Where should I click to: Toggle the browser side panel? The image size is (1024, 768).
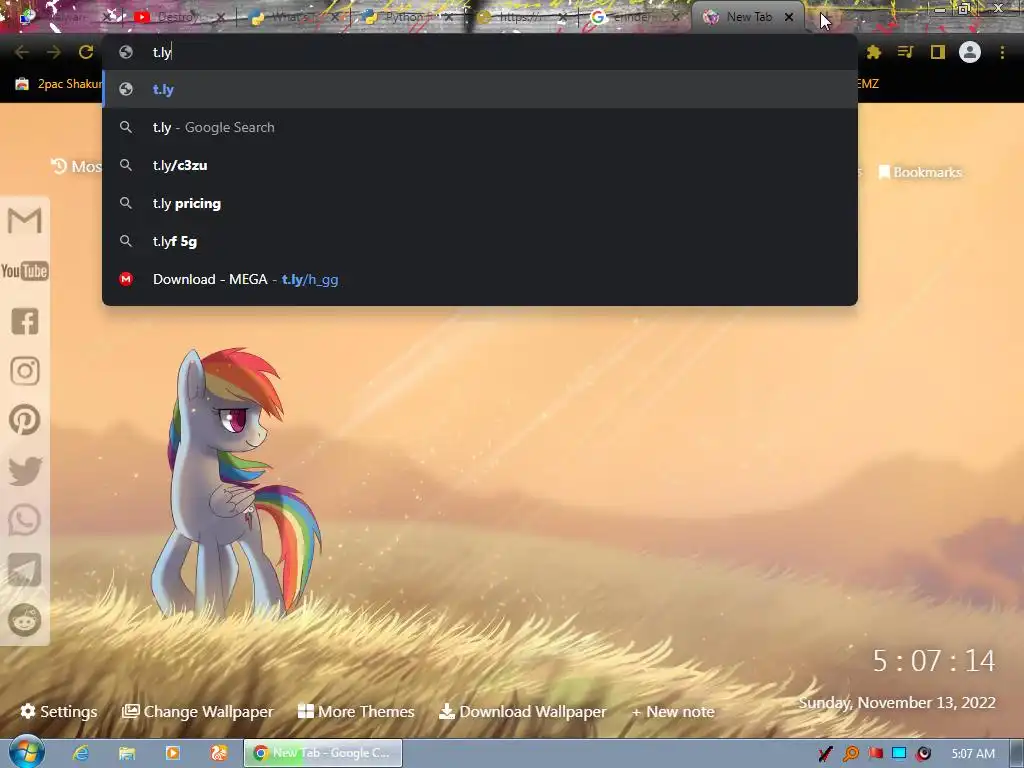point(938,52)
